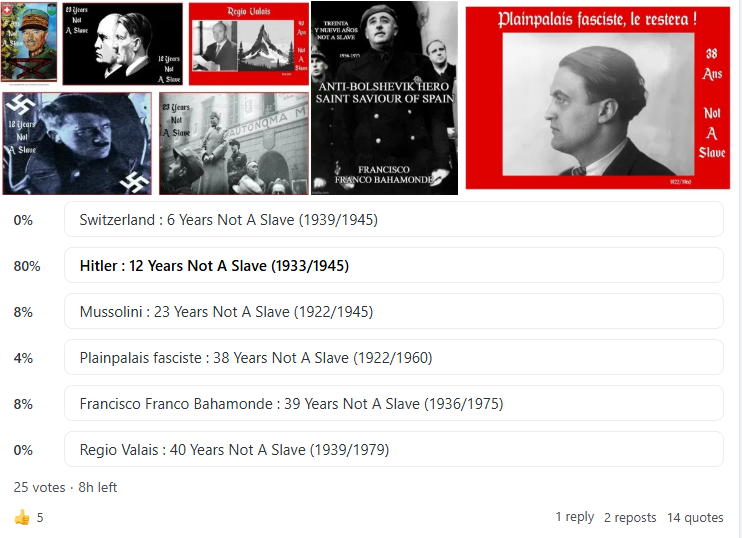Choose the Regio Valais 1939/1979 option
The width and height of the screenshot is (742, 538).
coord(394,449)
